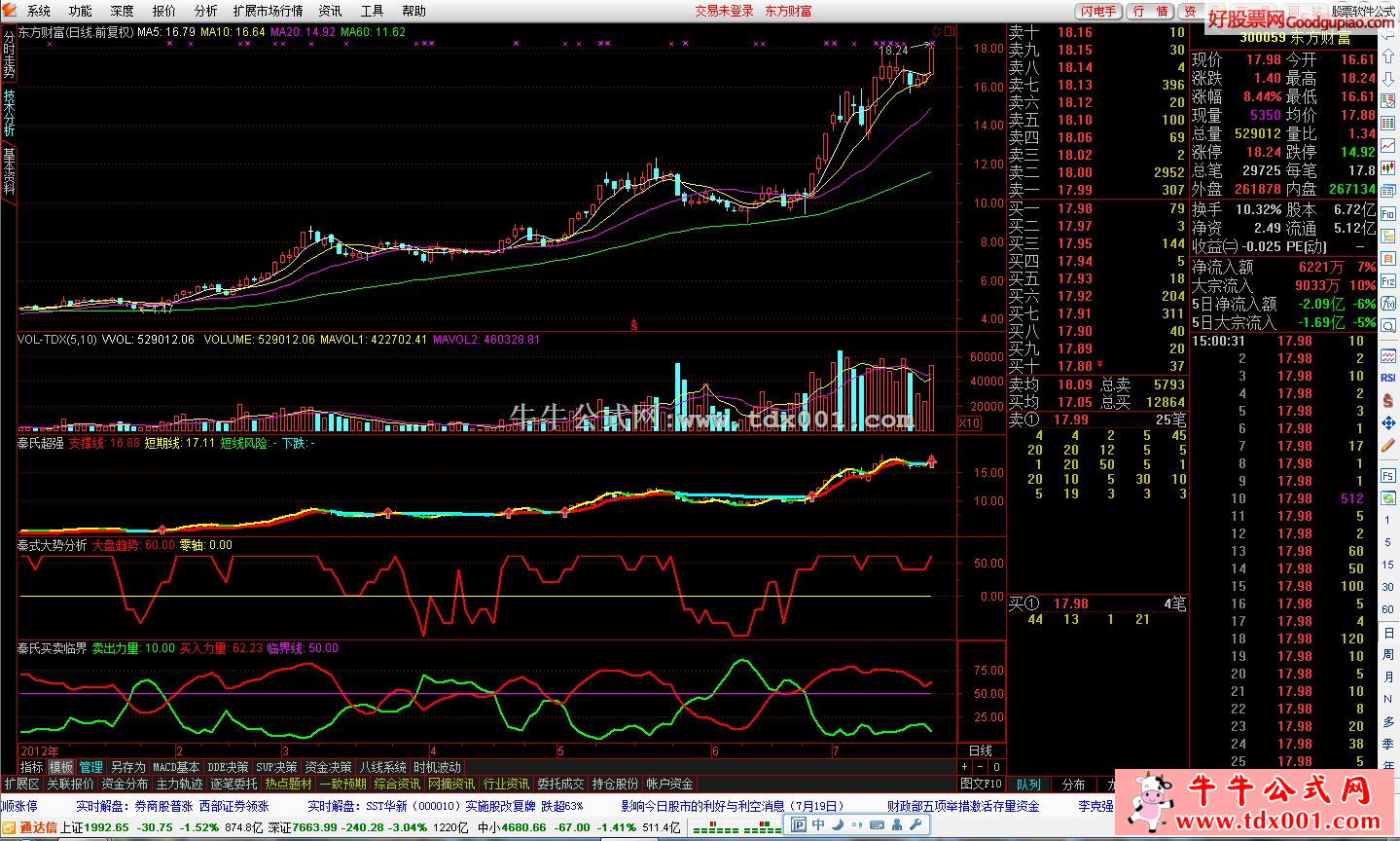The width and height of the screenshot is (1400, 841).
Task: Click the wave indicator icon above RSI
Action: tap(1388, 356)
